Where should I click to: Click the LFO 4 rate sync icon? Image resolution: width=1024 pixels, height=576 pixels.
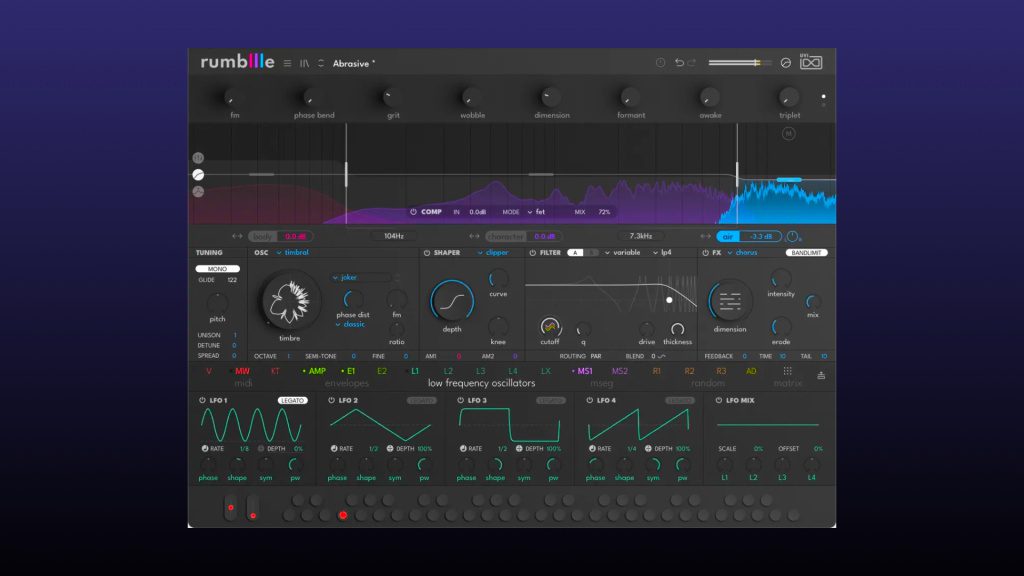(592, 449)
